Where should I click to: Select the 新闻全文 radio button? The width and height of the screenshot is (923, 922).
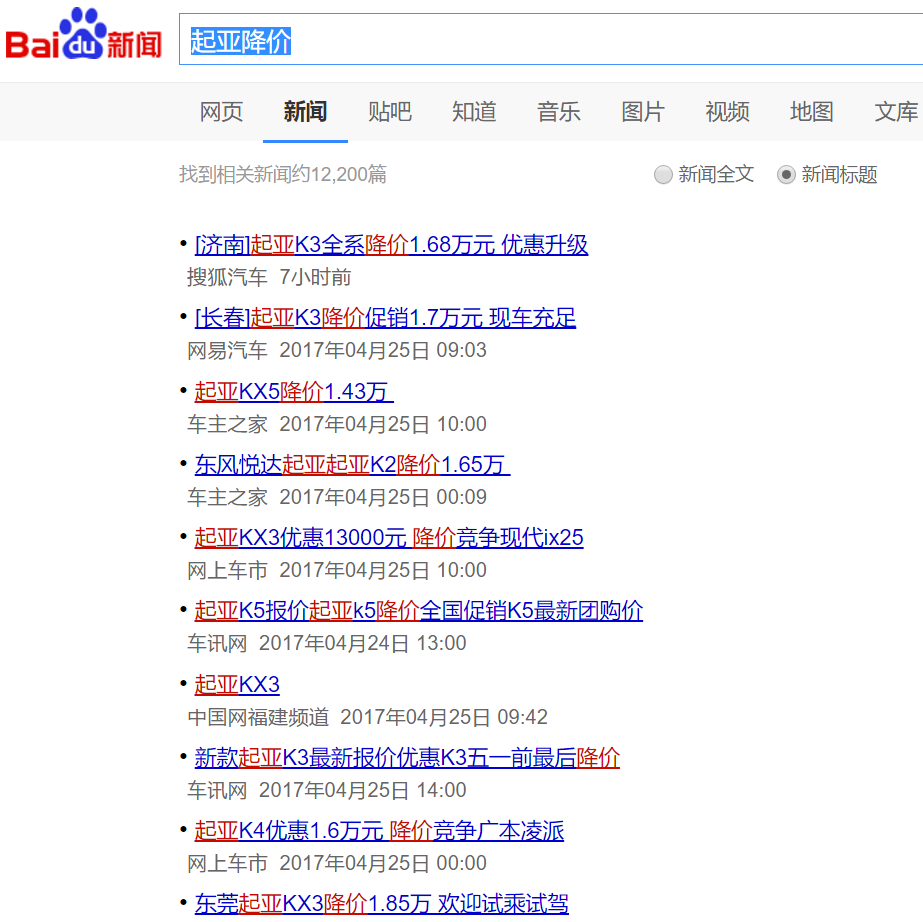pos(663,175)
